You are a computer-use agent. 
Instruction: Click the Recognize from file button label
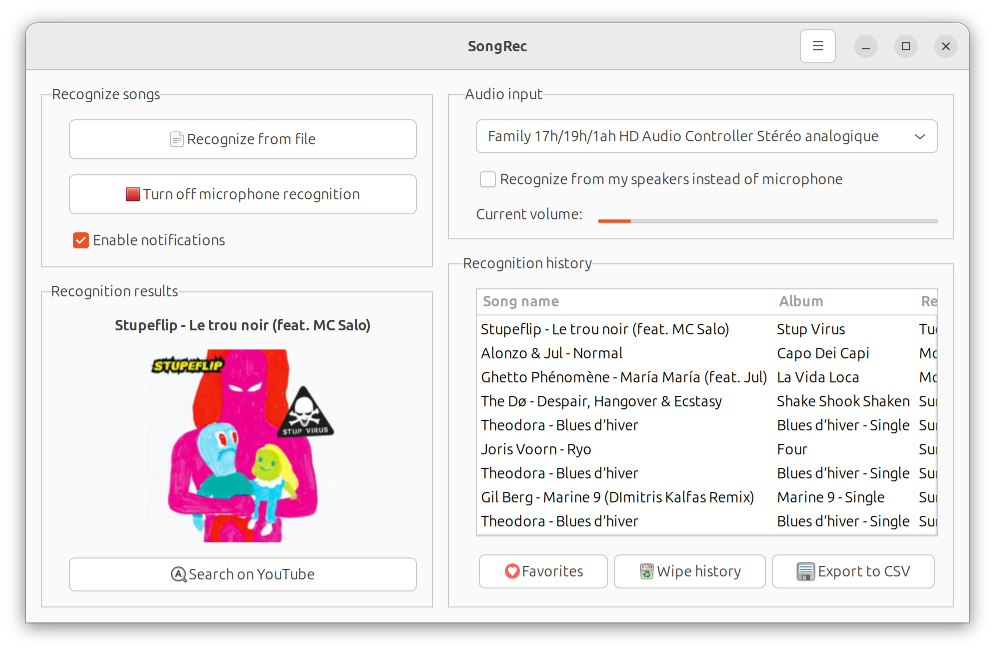(251, 140)
